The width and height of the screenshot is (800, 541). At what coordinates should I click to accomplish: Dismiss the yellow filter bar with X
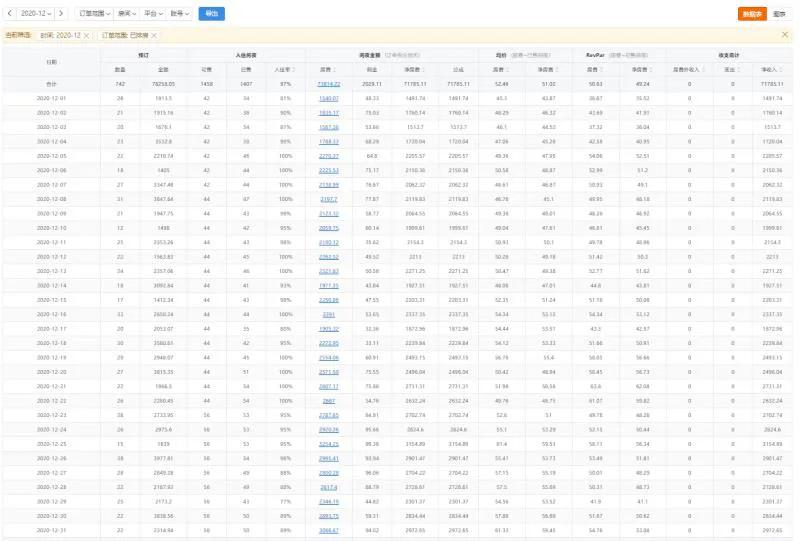point(785,35)
